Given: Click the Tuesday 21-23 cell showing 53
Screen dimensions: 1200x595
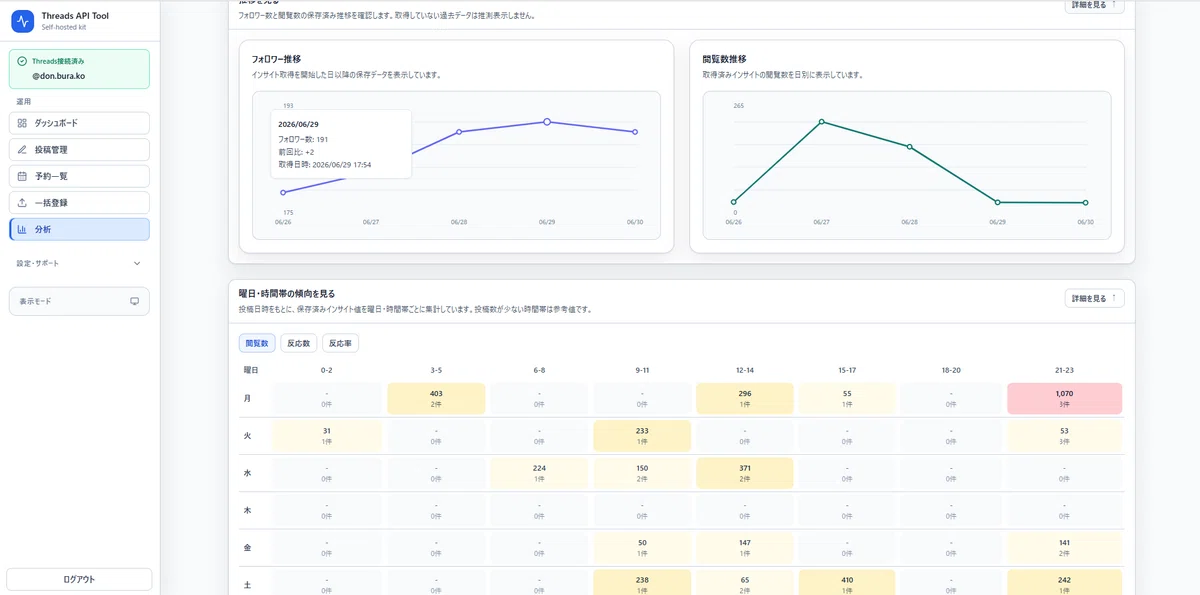Looking at the screenshot, I should (1064, 435).
